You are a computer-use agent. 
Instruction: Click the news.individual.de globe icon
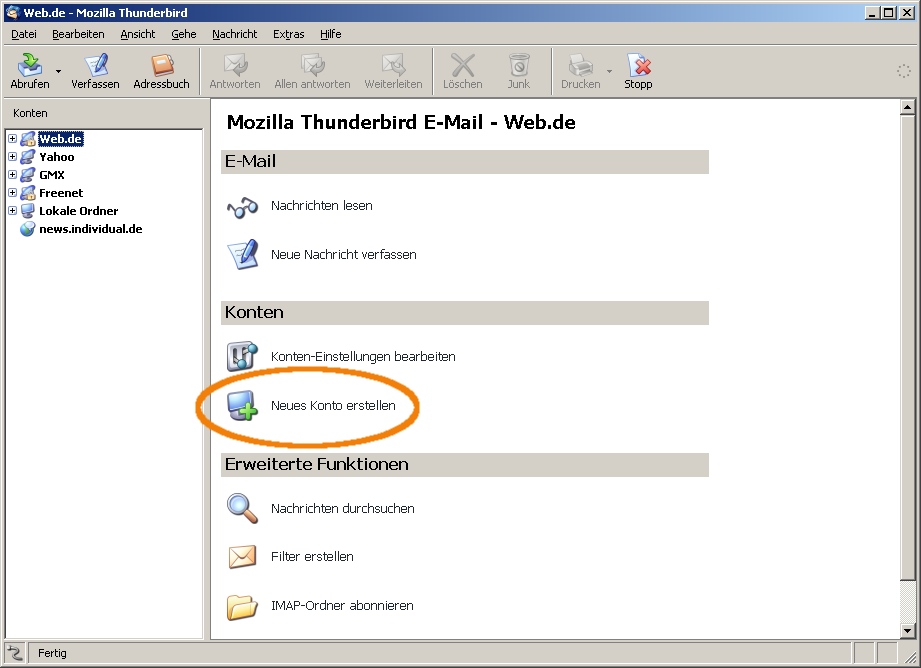(x=28, y=229)
